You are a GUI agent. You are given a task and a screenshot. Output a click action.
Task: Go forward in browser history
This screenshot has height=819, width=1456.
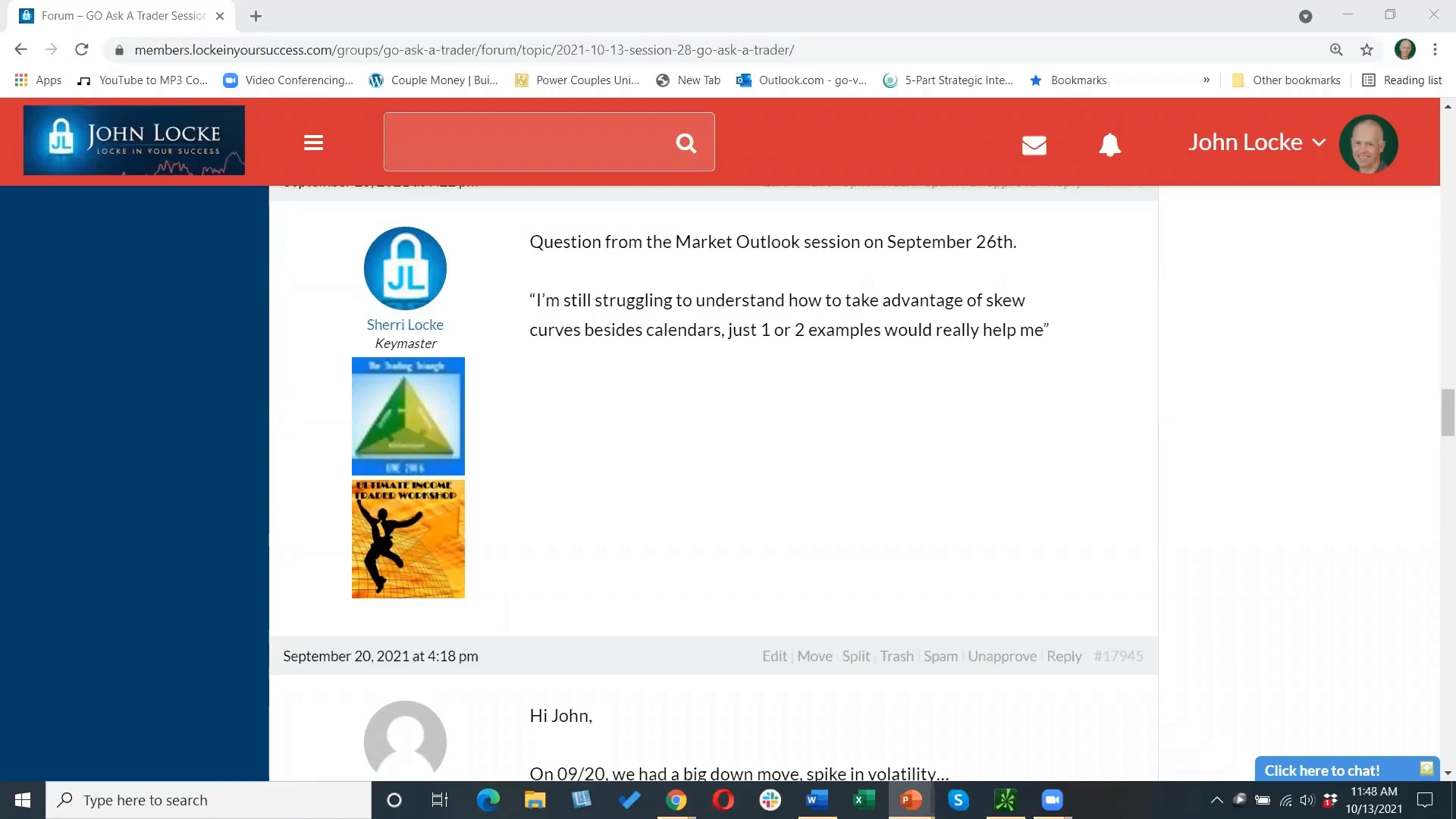click(x=51, y=50)
